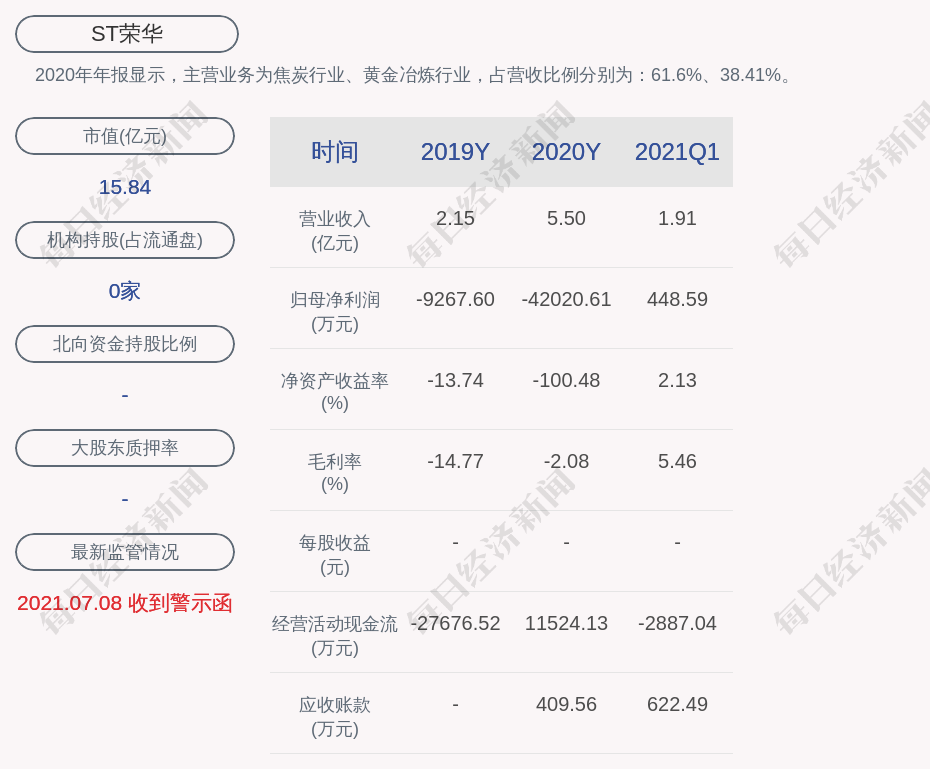The height and width of the screenshot is (769, 930).
Task: Click the 时间 table header
Action: 335,152
